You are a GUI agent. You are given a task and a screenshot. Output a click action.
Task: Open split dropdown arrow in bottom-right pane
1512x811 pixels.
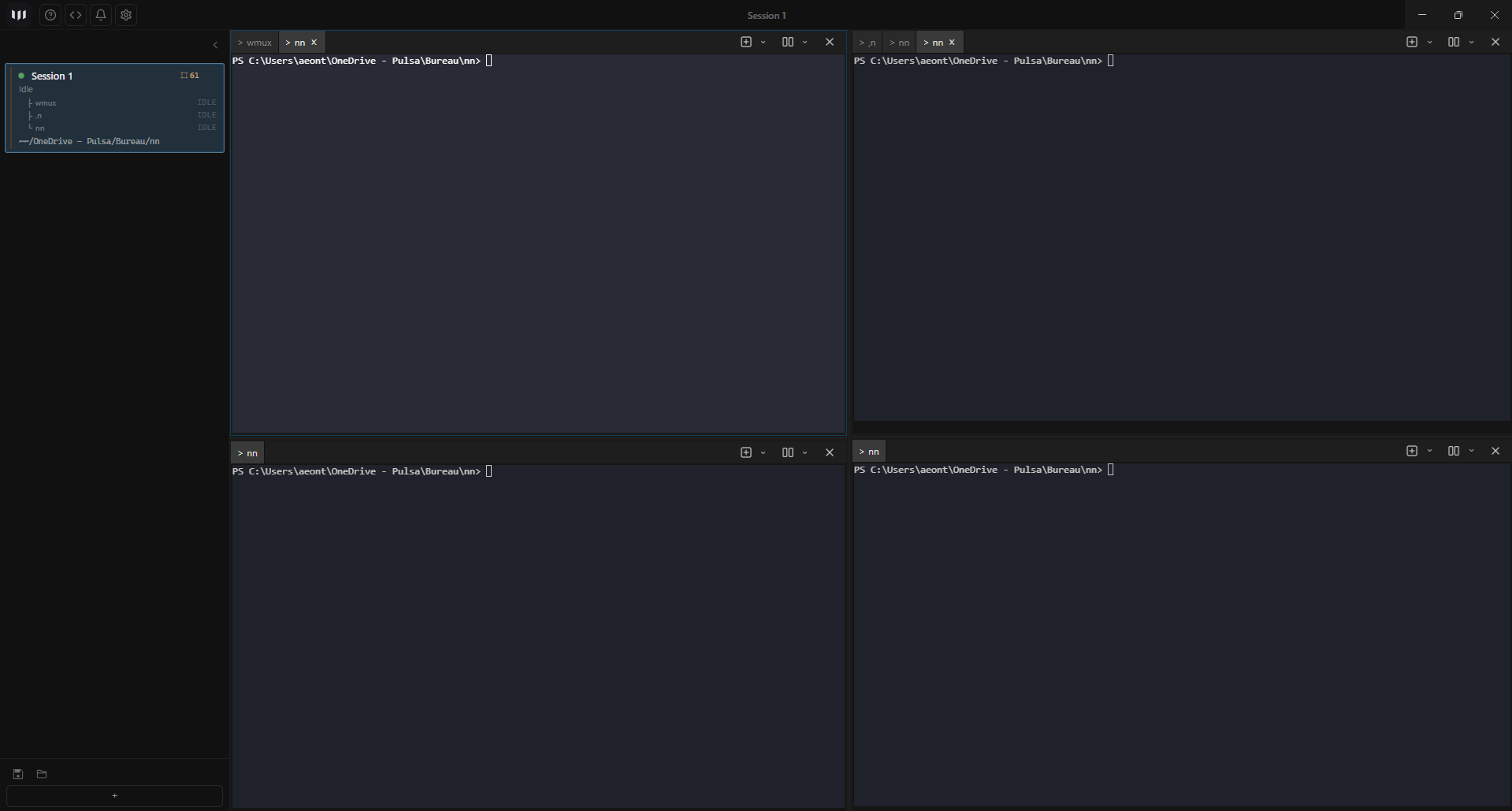coord(1471,451)
